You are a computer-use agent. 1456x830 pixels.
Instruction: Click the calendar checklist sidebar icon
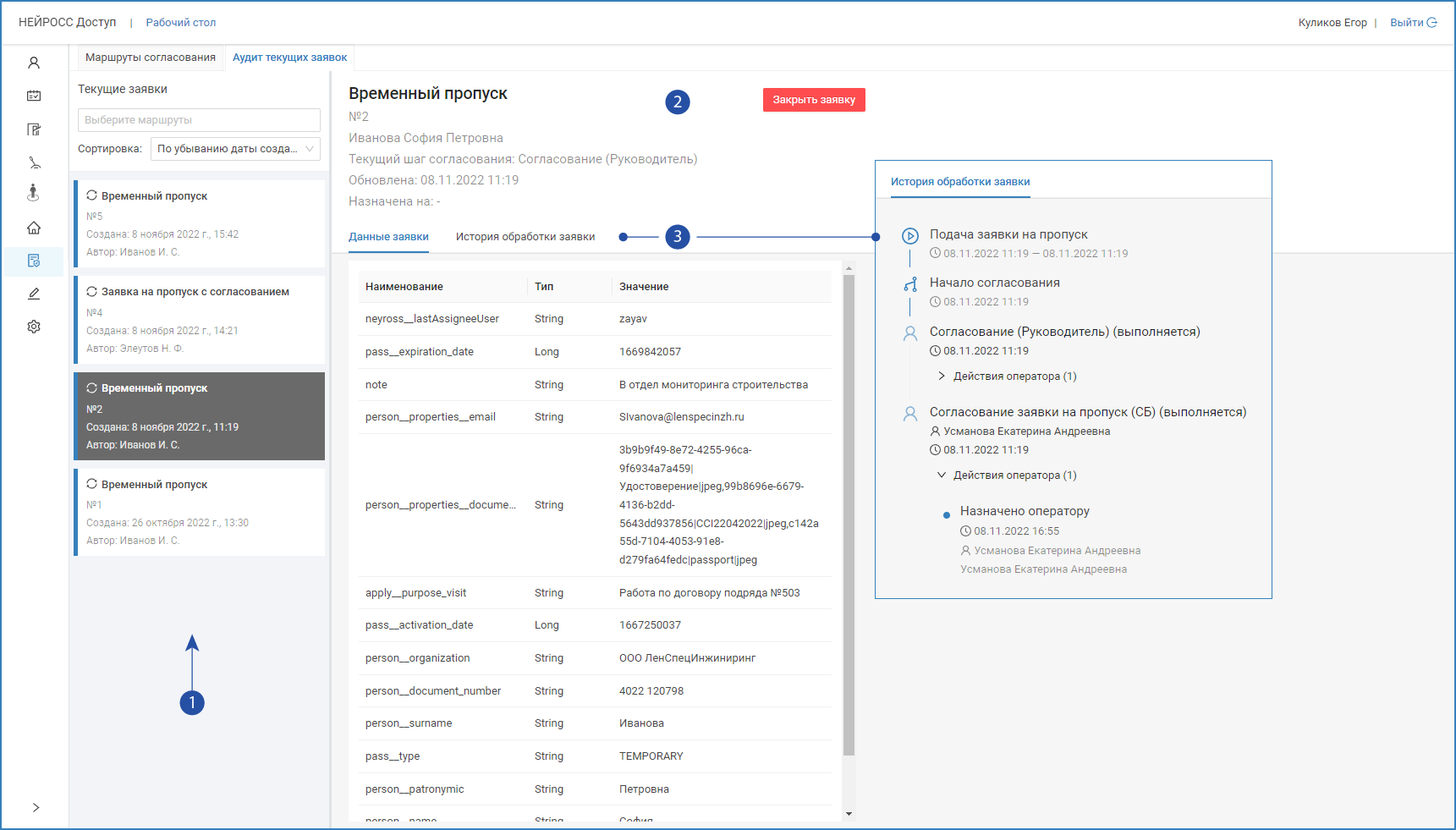pyautogui.click(x=34, y=96)
